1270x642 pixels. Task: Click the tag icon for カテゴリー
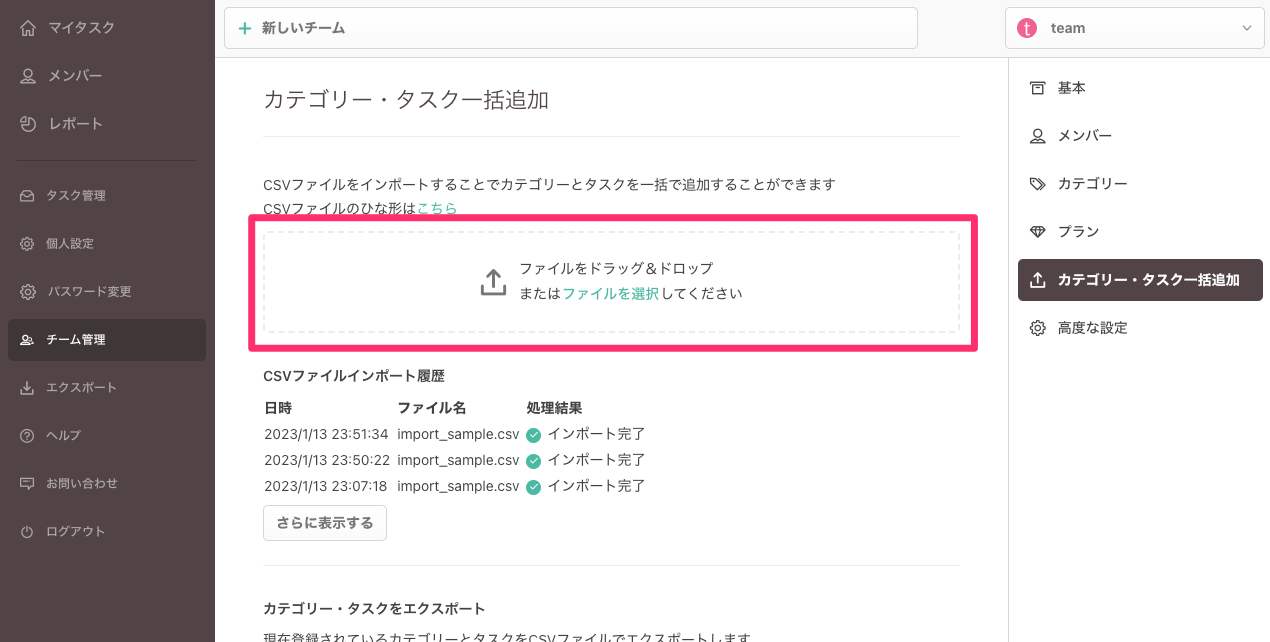[1038, 184]
